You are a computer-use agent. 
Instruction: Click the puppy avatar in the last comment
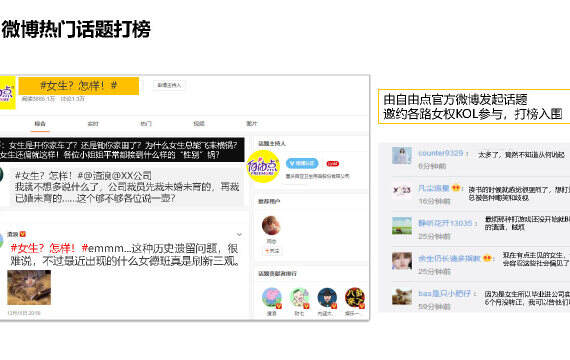(402, 296)
